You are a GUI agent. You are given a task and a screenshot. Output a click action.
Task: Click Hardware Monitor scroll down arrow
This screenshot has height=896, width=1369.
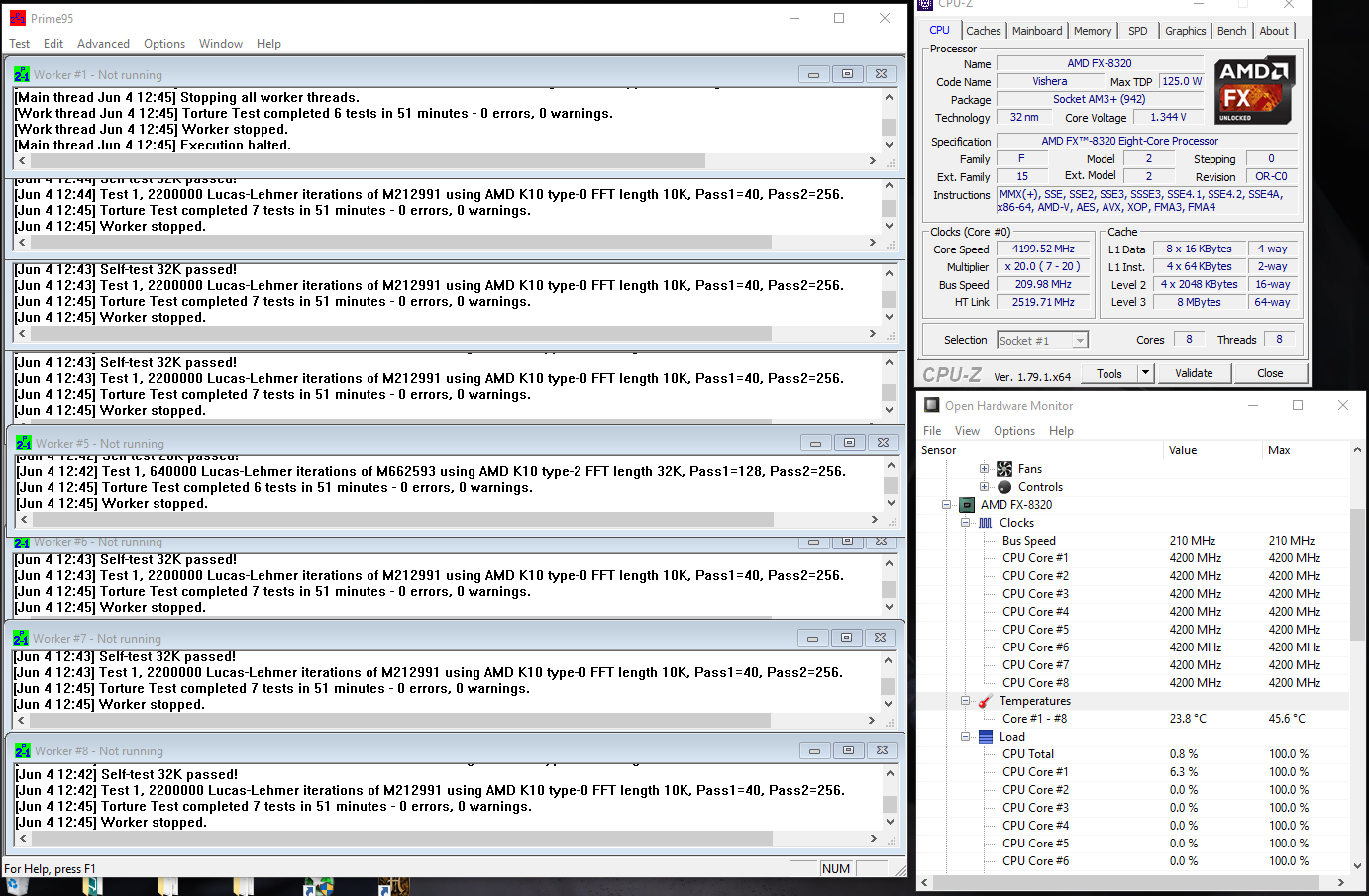tap(1357, 865)
